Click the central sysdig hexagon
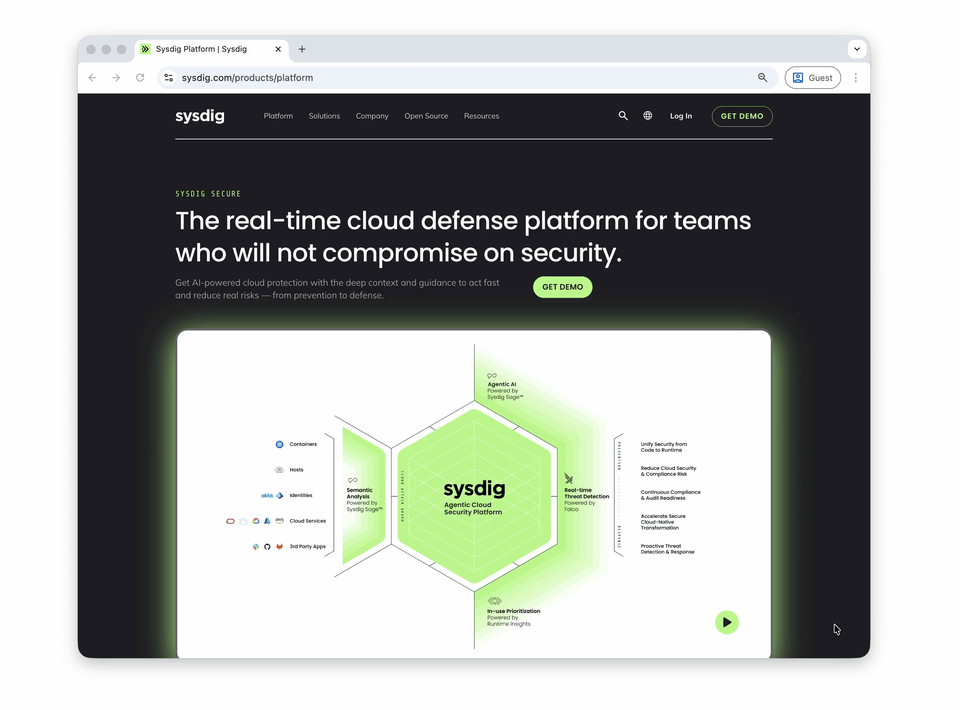This screenshot has height=710, width=960. coord(474,496)
